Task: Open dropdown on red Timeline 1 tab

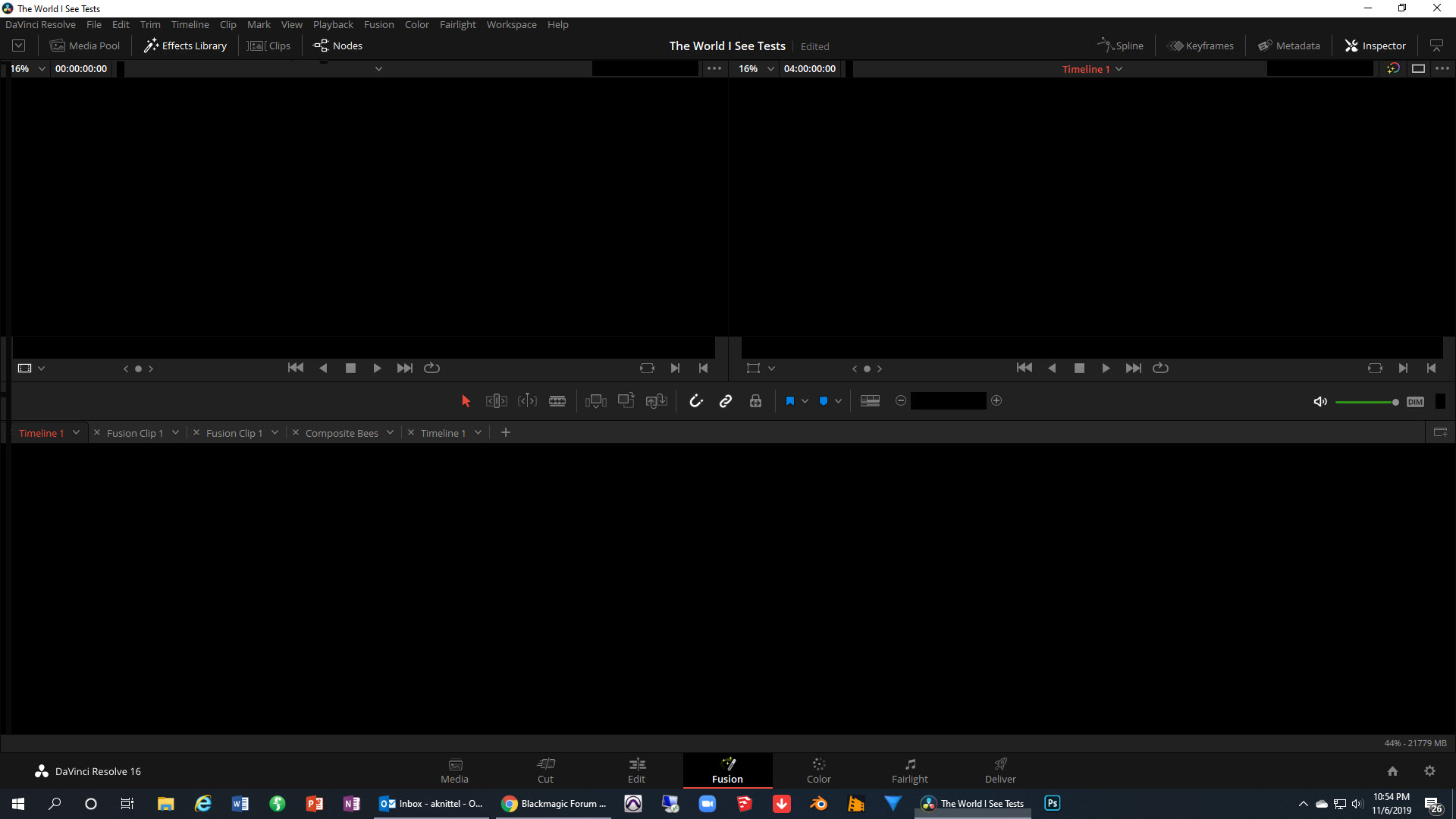Action: [76, 432]
